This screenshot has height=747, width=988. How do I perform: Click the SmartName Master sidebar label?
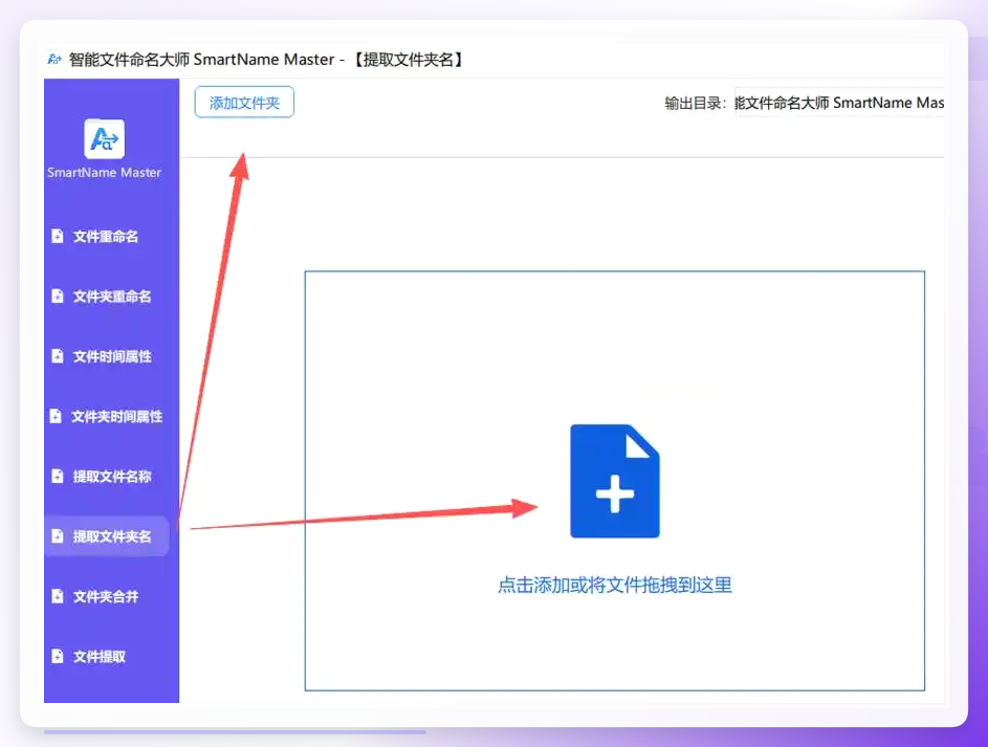pos(104,173)
